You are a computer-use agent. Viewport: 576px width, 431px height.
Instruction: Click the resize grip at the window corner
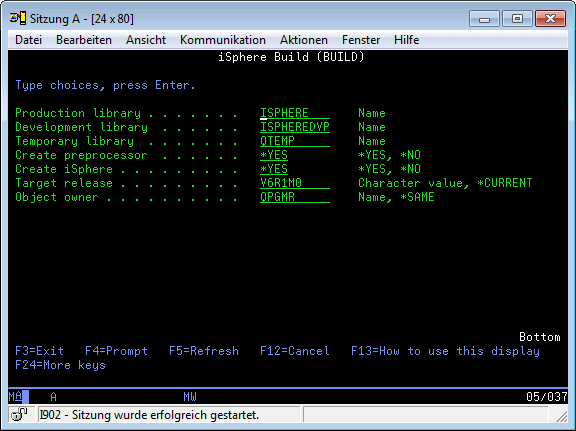561,416
